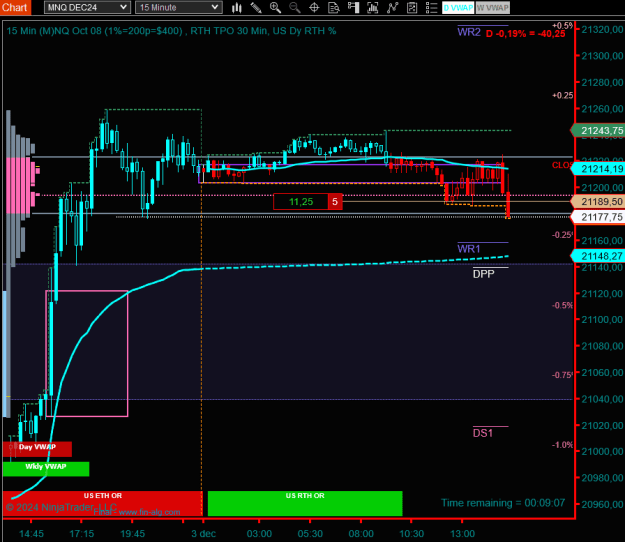
Task: Click the Time remaining countdown text
Action: (x=503, y=503)
